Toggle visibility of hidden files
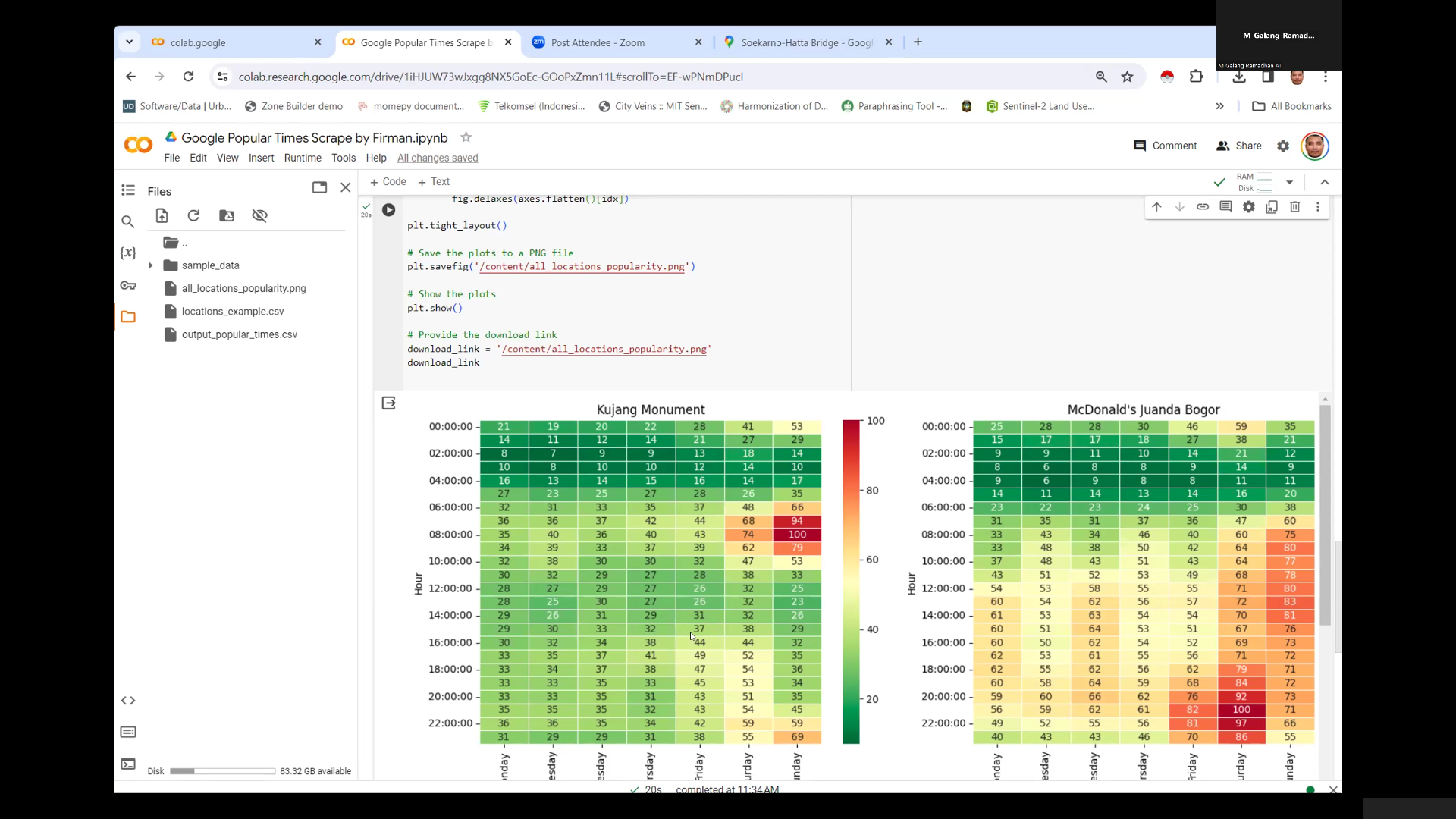 point(259,216)
